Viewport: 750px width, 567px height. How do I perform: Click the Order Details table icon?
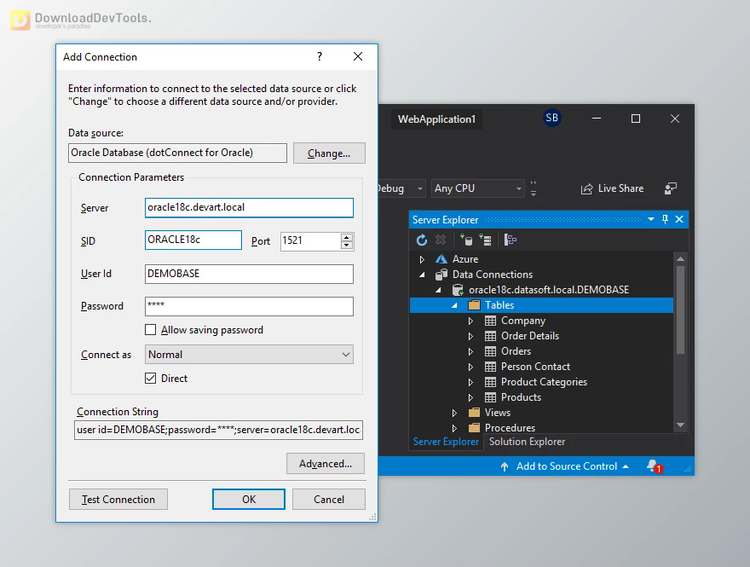tap(490, 336)
